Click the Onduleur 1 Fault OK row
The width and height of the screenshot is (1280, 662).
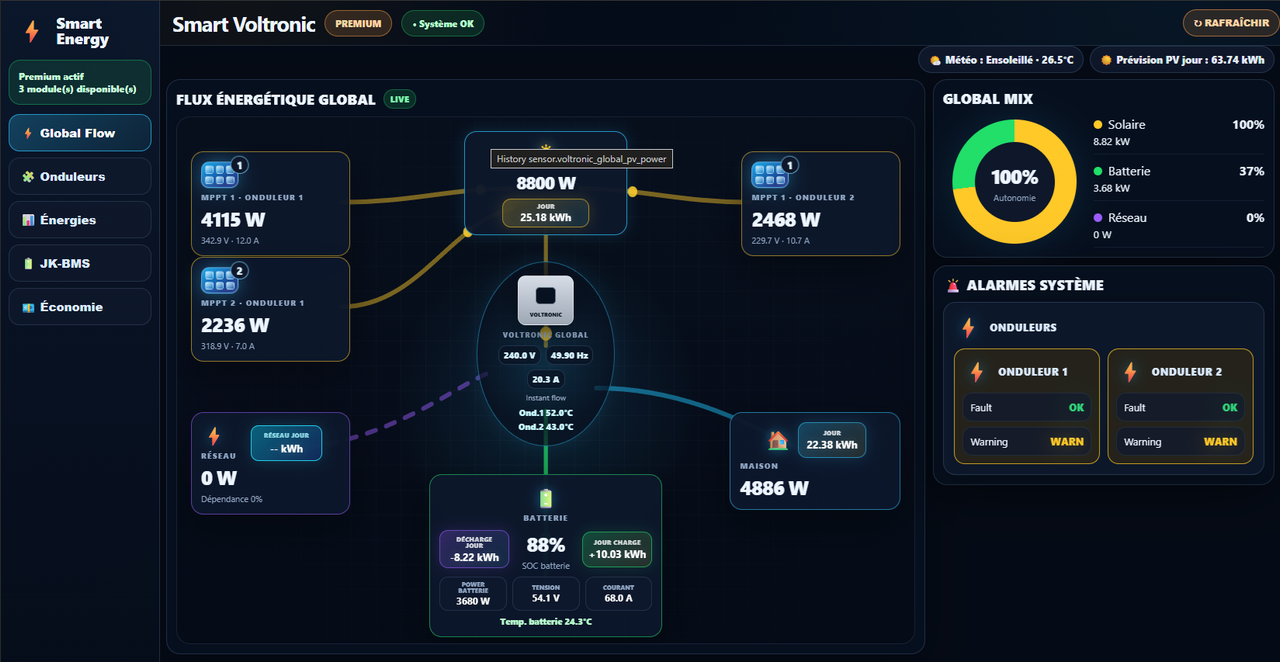[x=1026, y=407]
